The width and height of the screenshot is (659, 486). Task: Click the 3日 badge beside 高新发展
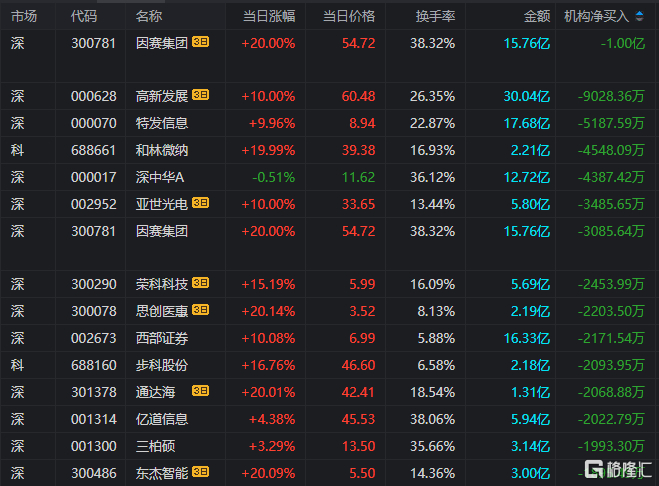201,96
